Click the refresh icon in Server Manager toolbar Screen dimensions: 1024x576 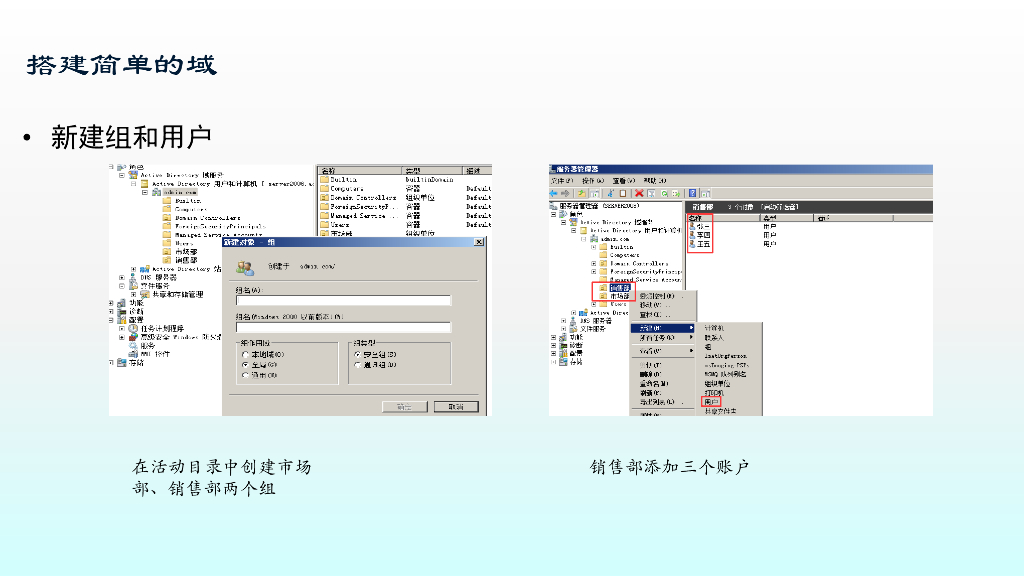point(663,193)
